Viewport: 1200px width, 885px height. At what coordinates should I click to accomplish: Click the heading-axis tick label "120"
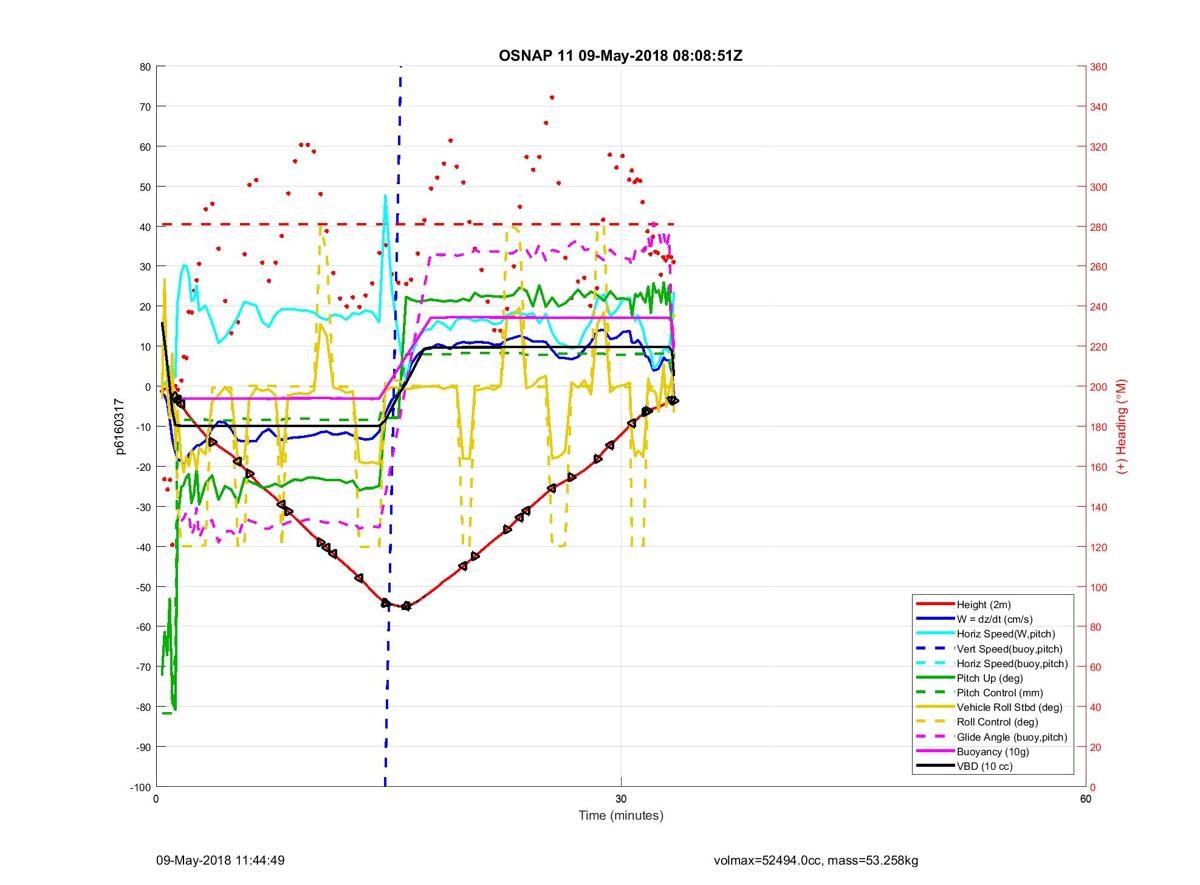[1100, 547]
